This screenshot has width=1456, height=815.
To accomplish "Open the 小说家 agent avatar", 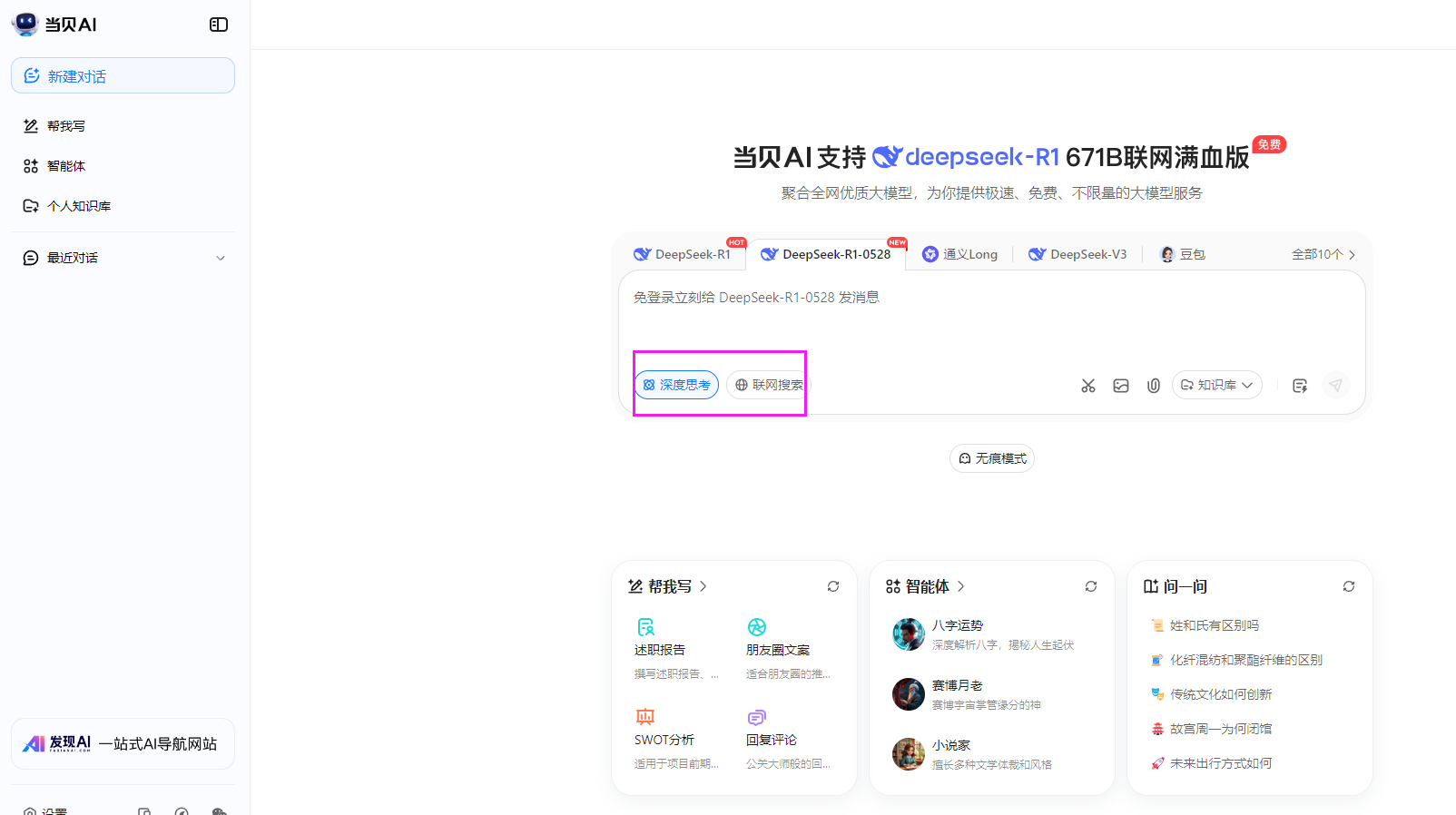I will click(x=909, y=754).
